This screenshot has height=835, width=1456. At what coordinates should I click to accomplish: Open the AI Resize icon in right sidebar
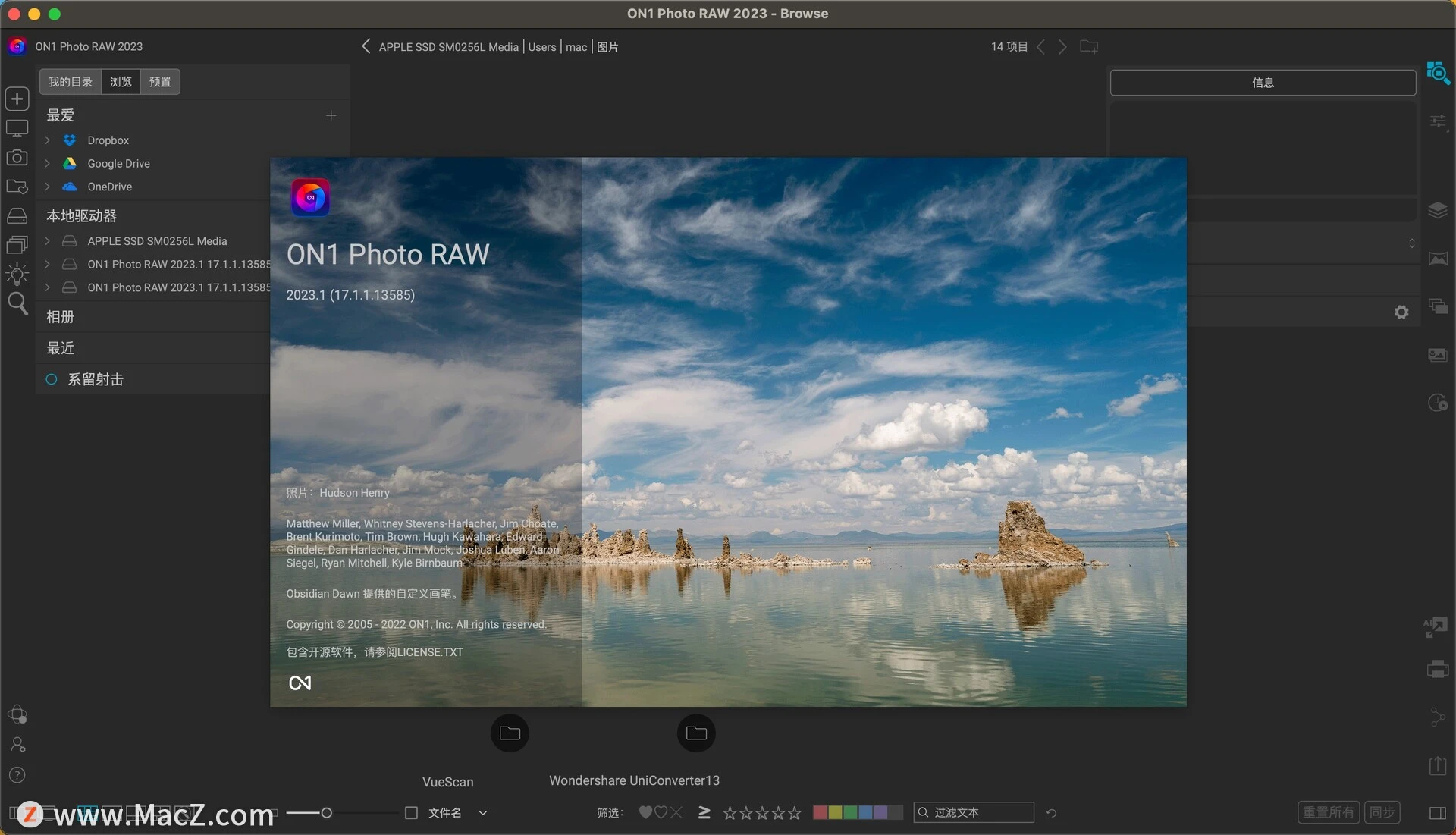pyautogui.click(x=1436, y=627)
